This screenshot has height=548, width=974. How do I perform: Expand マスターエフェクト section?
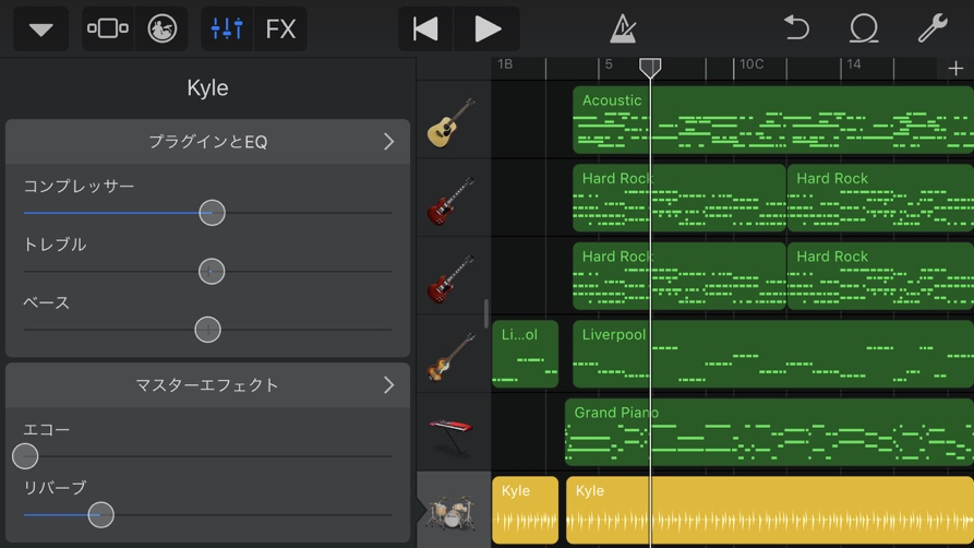pos(207,385)
